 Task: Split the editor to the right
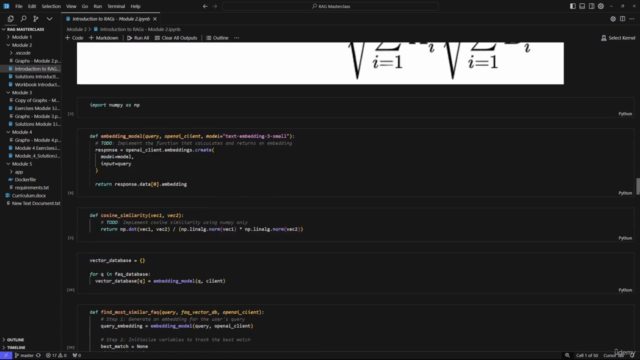point(622,19)
